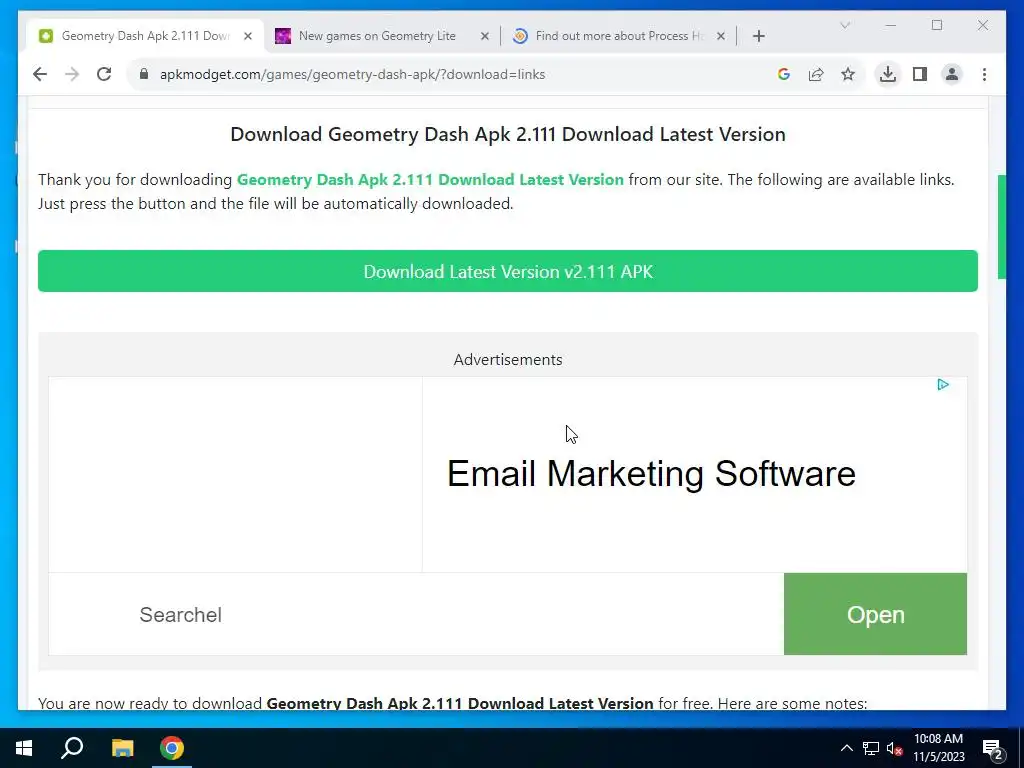Click the Advertisements label
Screen dimensions: 1024x768
coord(507,359)
